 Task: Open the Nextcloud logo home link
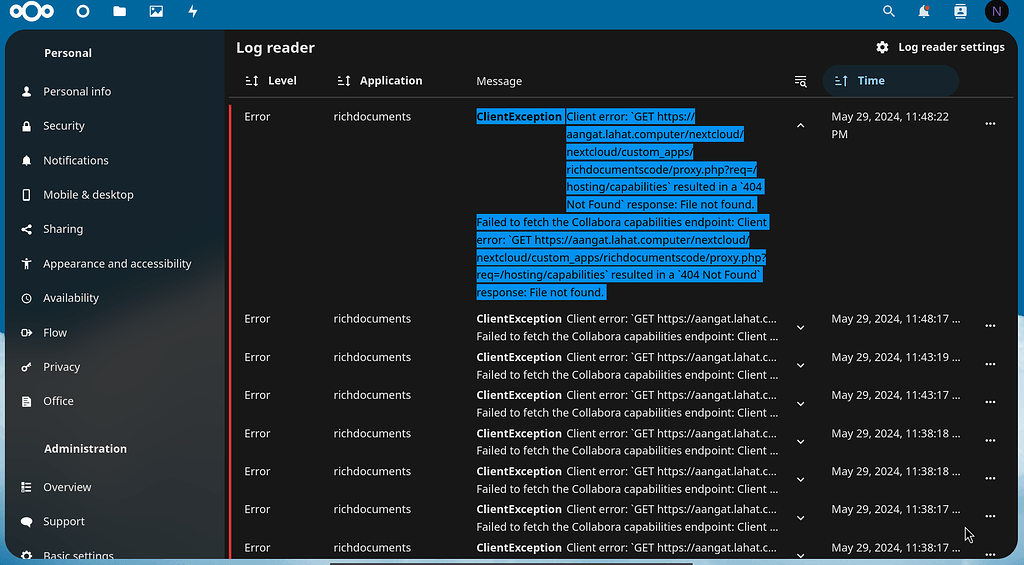coord(32,11)
